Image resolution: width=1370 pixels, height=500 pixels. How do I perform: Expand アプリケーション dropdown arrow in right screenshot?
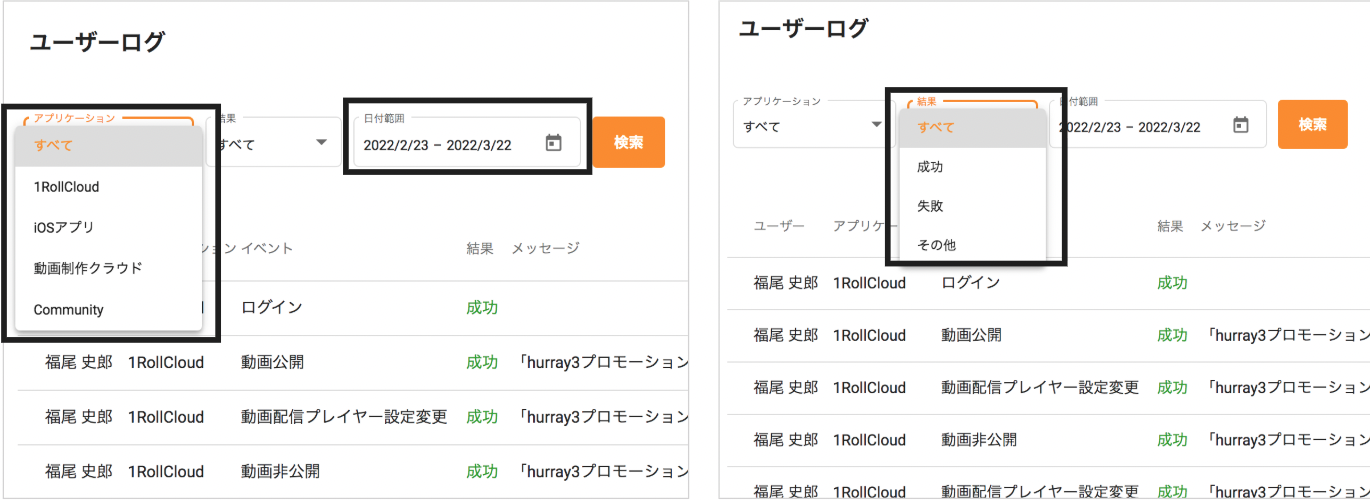877,125
